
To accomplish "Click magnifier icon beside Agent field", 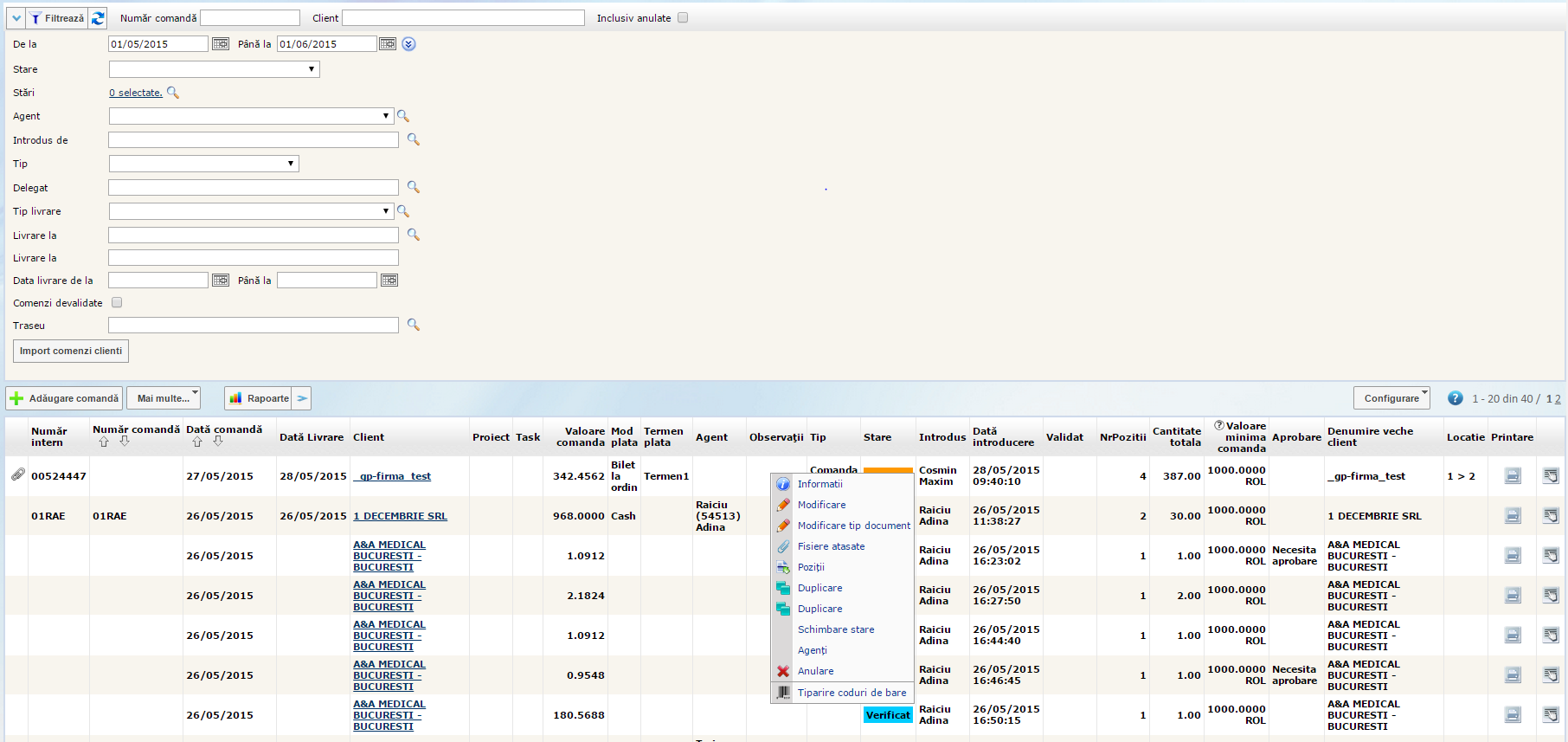I will pos(403,116).
